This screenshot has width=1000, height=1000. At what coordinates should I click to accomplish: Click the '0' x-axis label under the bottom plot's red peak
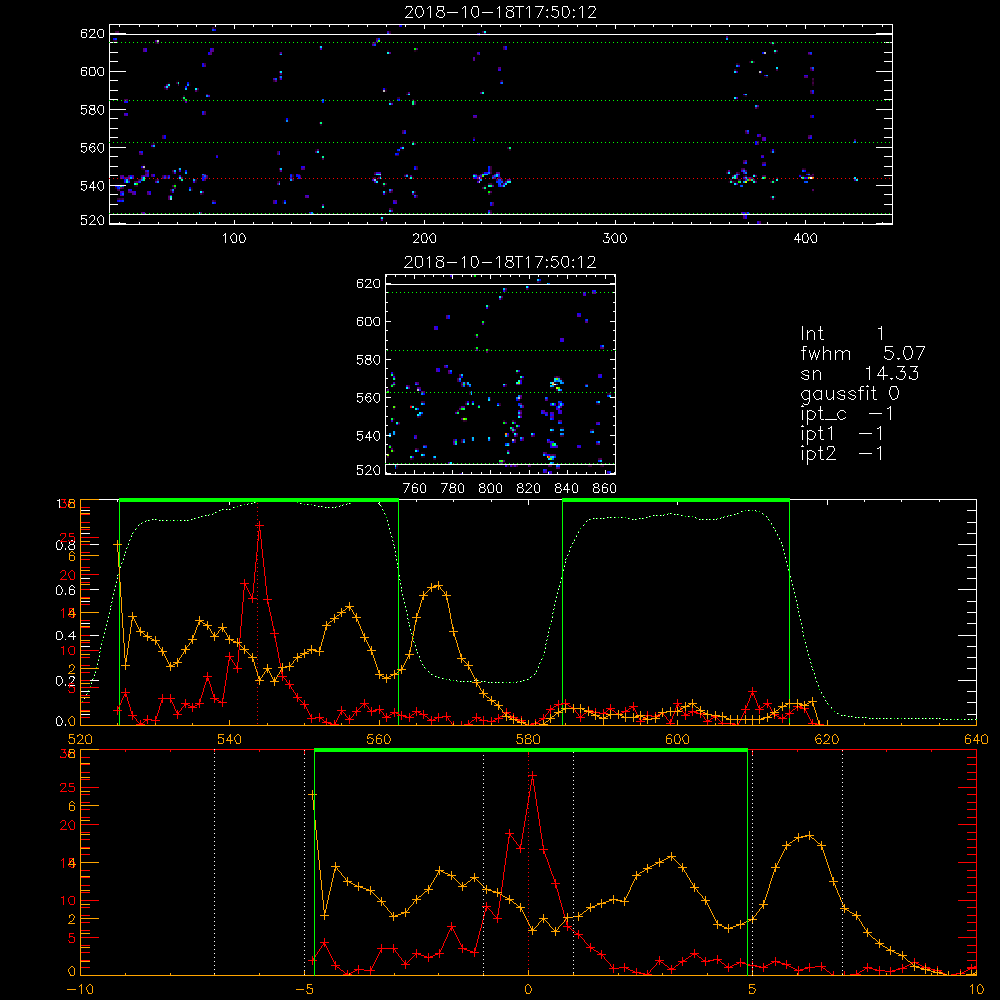528,989
